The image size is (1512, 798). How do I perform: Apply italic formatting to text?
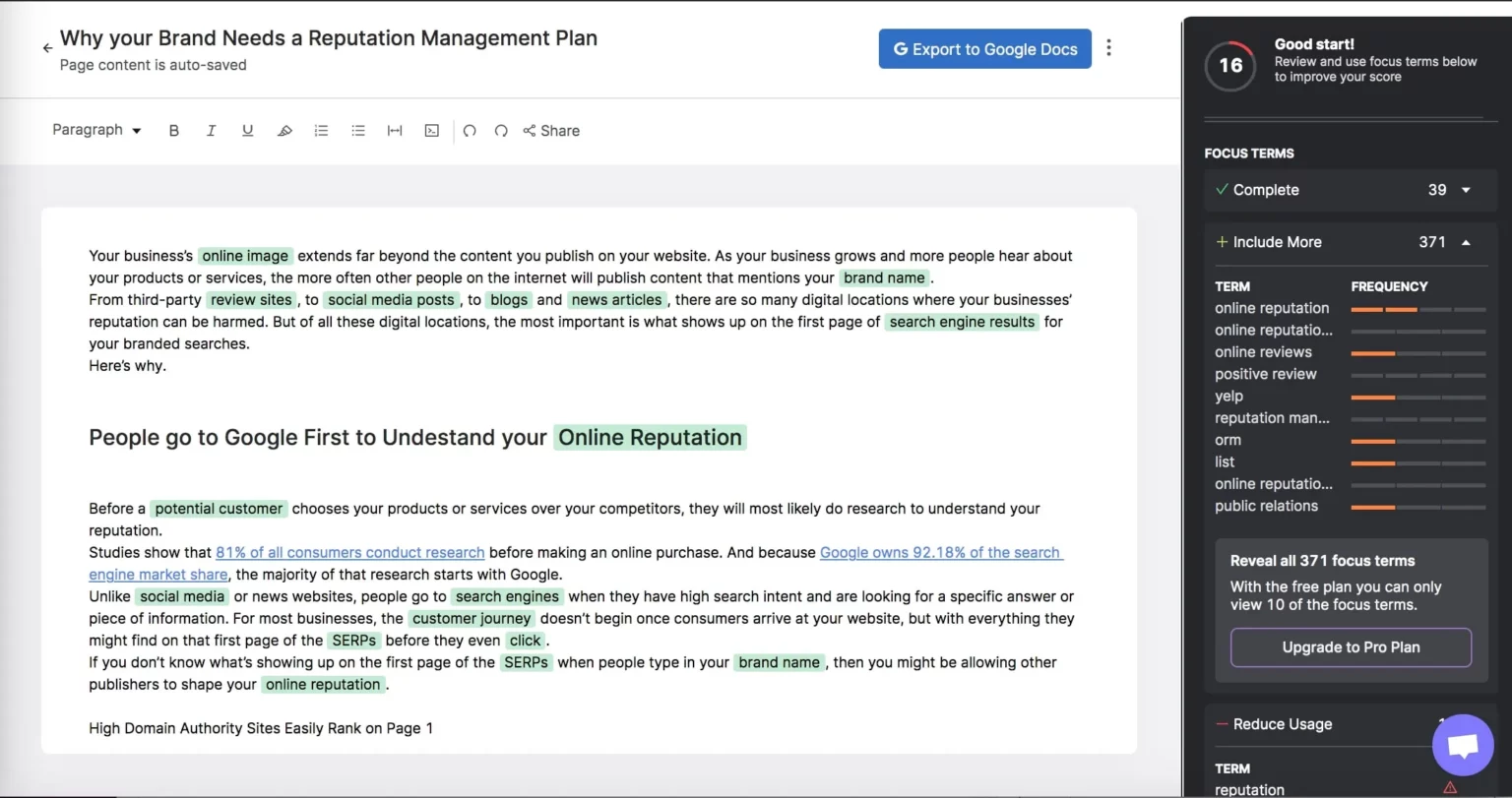point(211,131)
